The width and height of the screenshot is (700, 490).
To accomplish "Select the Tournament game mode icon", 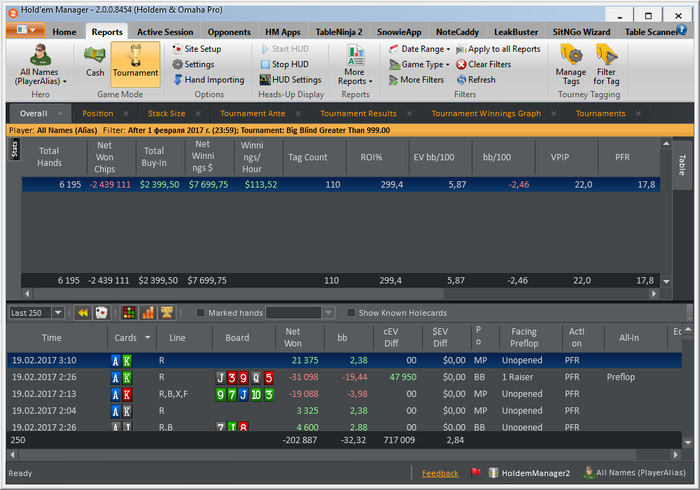I will (x=135, y=62).
